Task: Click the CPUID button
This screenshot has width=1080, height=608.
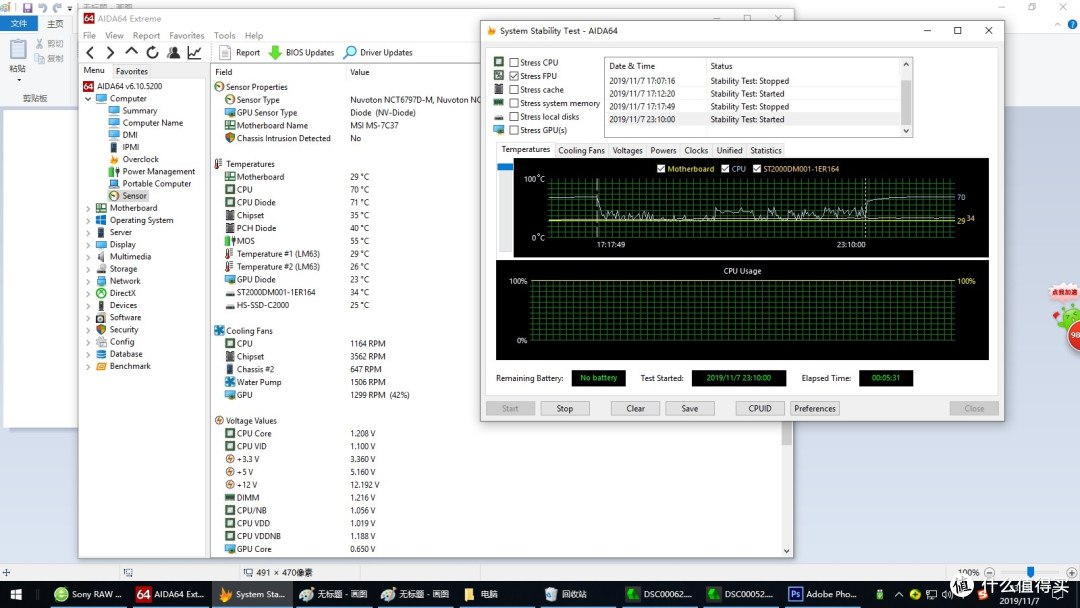Action: (760, 408)
